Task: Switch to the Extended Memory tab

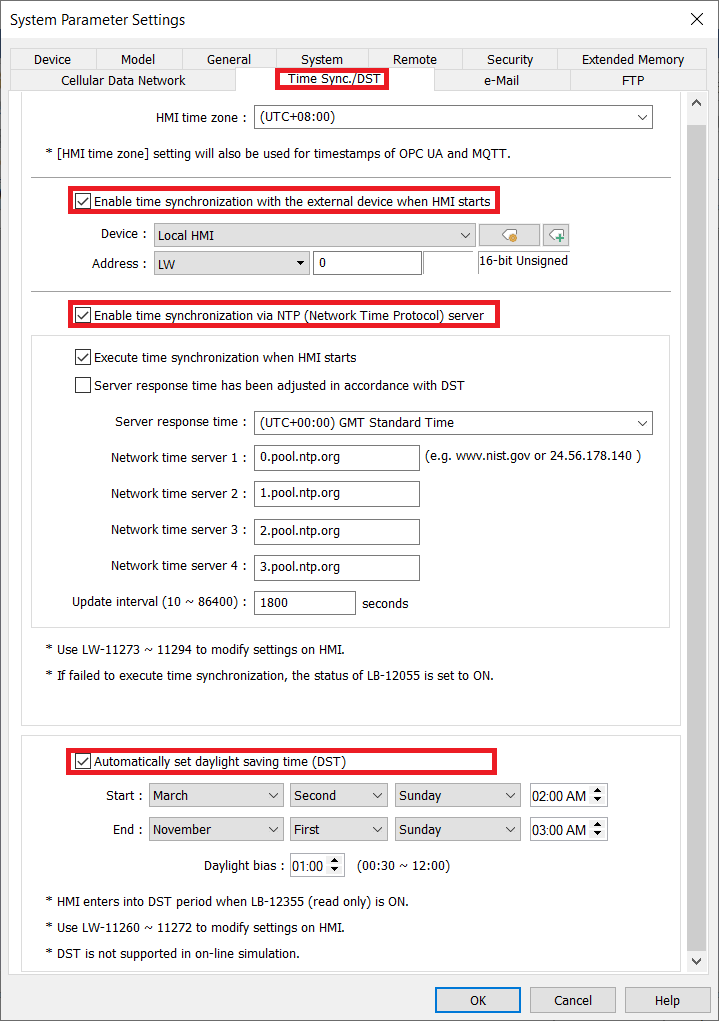Action: pos(632,59)
